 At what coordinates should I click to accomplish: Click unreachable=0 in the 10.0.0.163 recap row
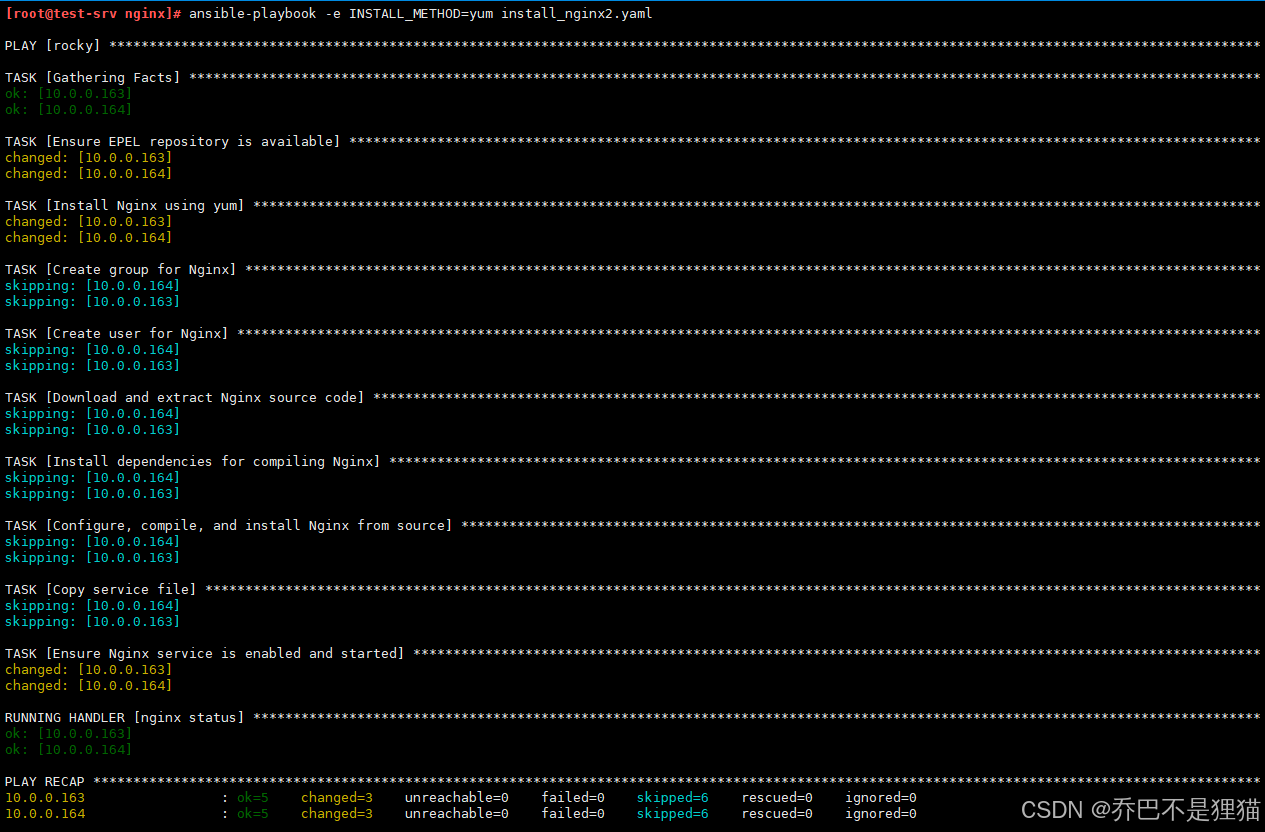(457, 798)
